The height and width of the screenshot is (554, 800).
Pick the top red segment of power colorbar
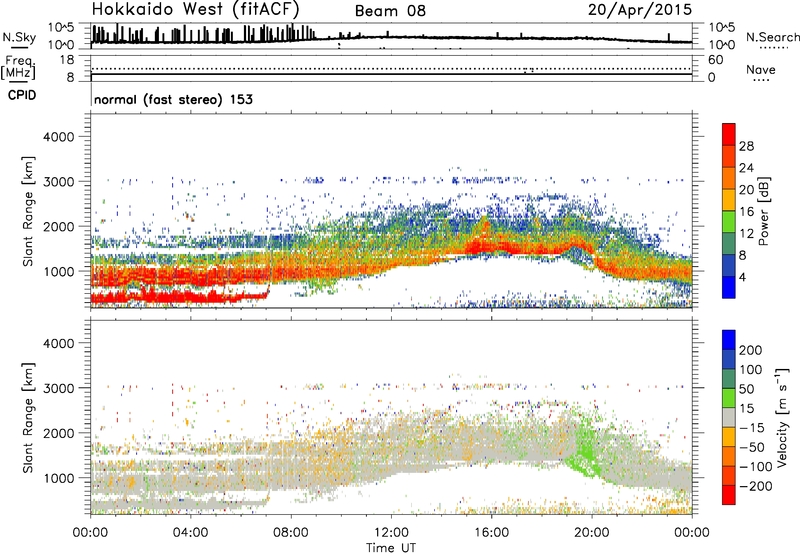point(729,134)
